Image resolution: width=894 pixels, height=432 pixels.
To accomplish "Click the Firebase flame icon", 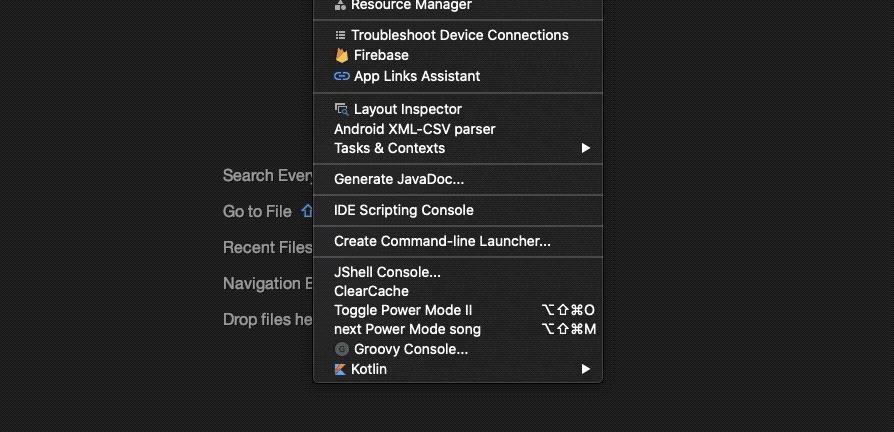I will [x=342, y=55].
